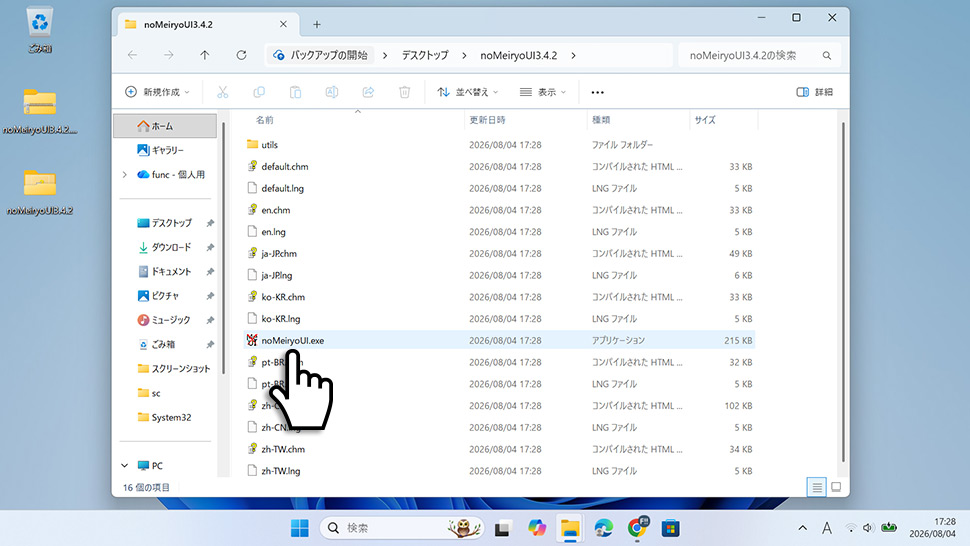970x546 pixels.
Task: Click the Delete trash icon in the toolbar
Action: tap(405, 92)
